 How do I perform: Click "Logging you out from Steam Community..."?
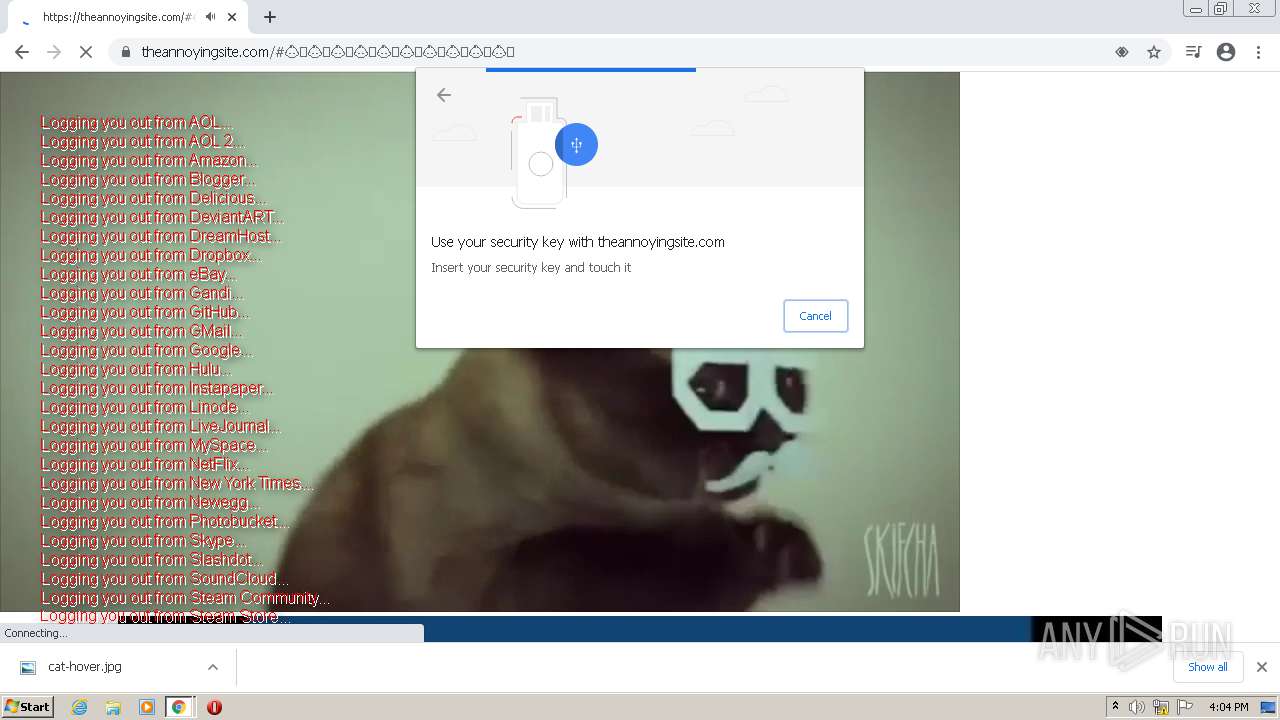(185, 598)
